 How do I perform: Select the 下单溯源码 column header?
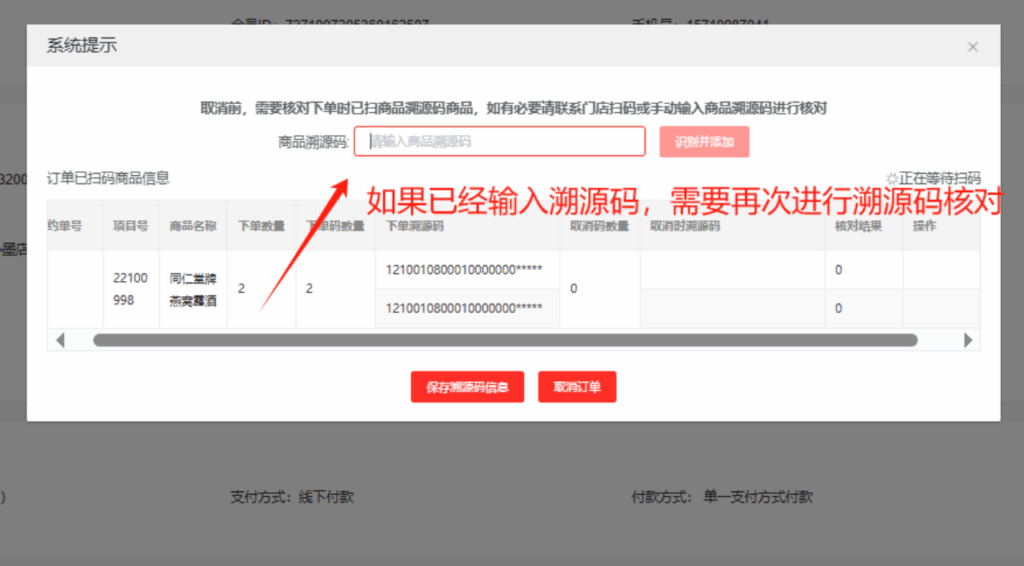coord(415,226)
